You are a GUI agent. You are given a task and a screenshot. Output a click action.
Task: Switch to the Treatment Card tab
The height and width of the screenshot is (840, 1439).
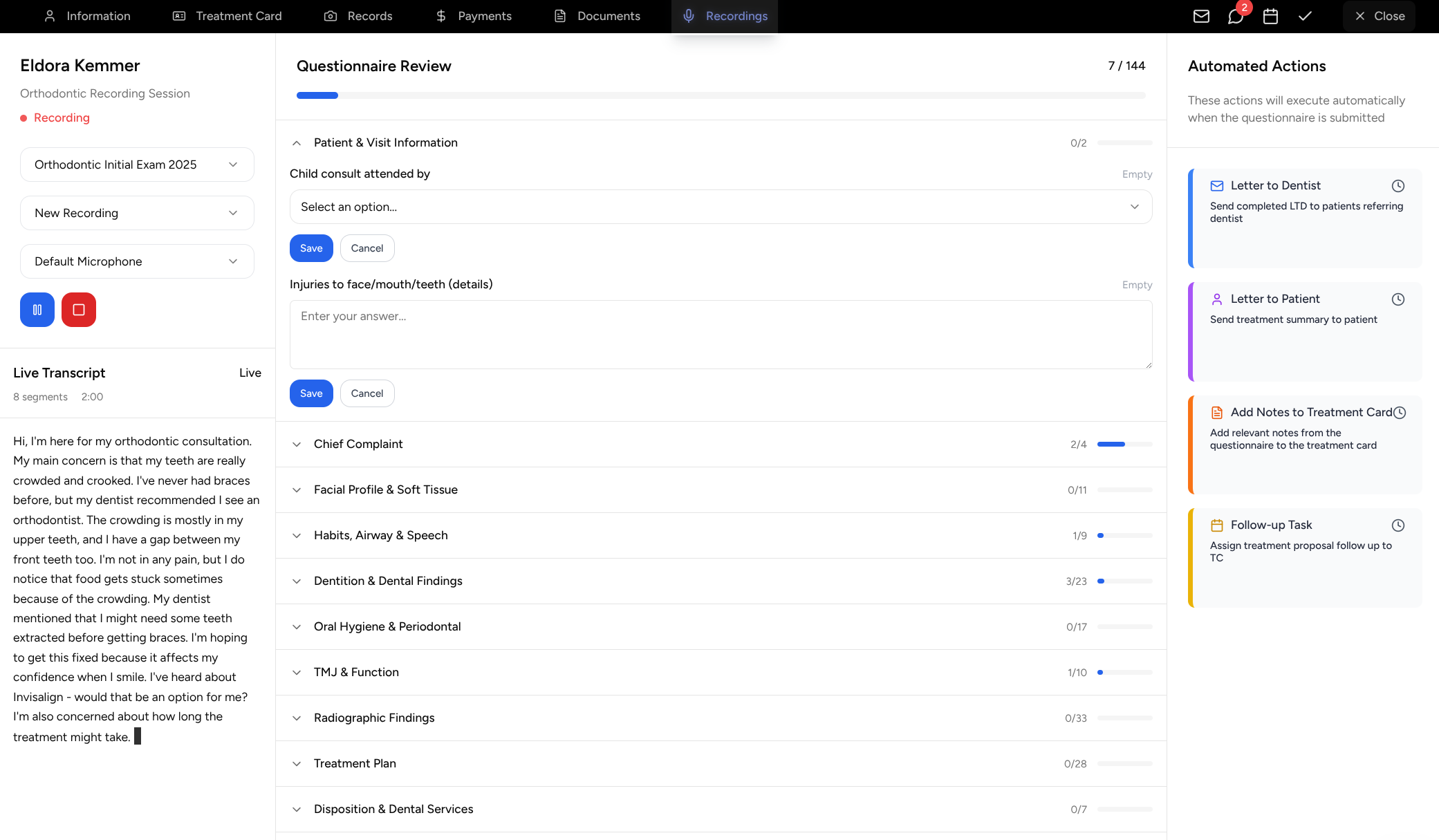(227, 16)
